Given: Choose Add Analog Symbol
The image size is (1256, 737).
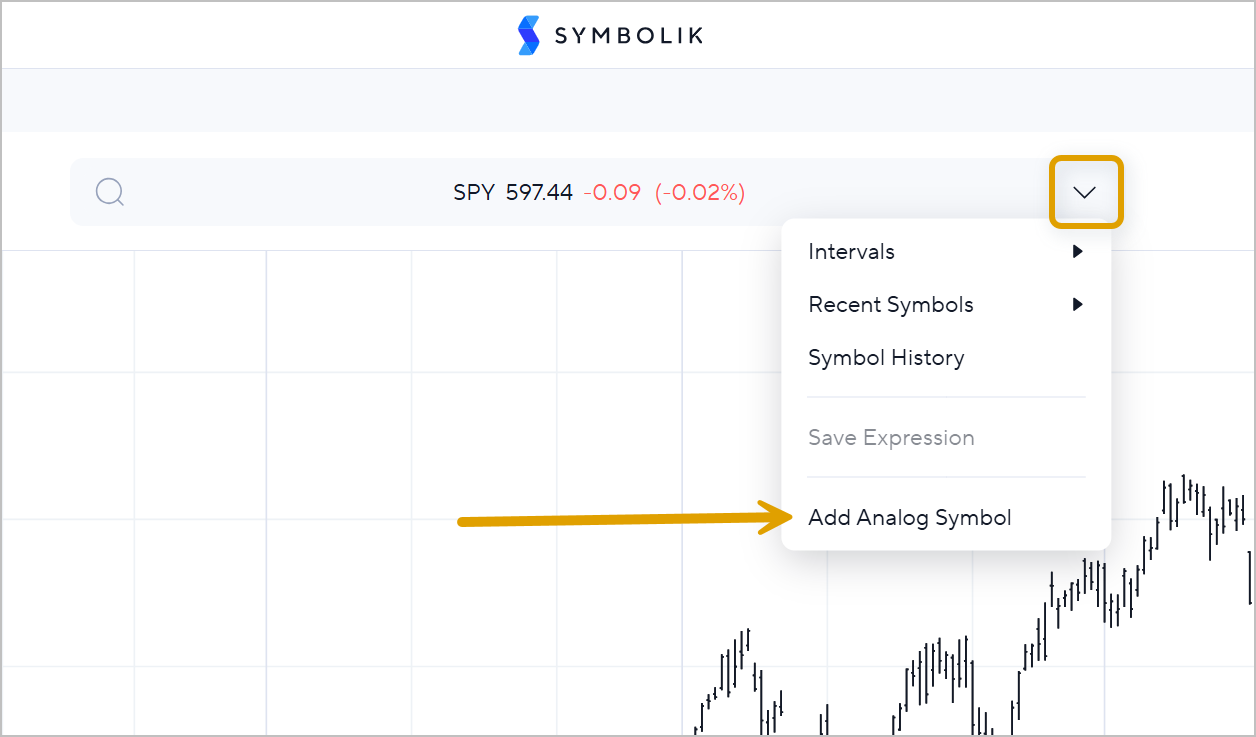Looking at the screenshot, I should point(910,518).
